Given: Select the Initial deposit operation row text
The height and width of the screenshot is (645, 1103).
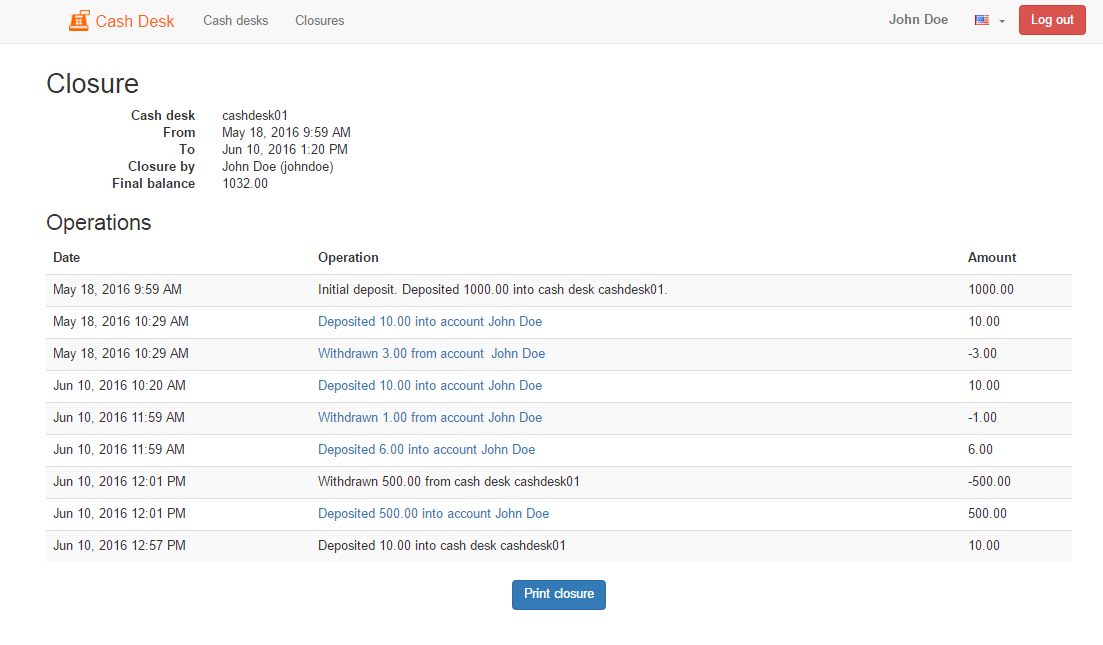Looking at the screenshot, I should coord(492,290).
